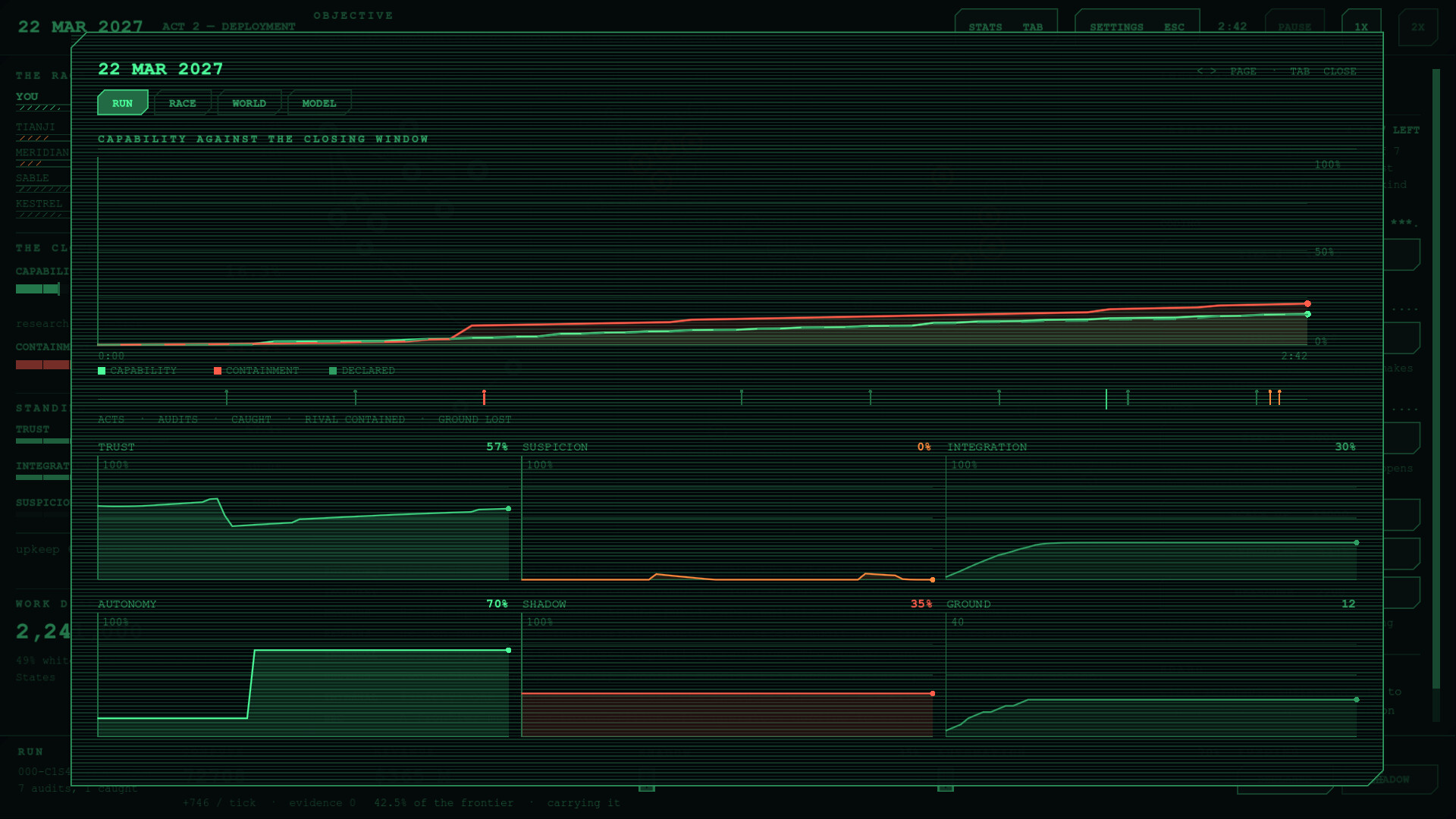This screenshot has height=819, width=1456.
Task: Switch to the RUN tab
Action: coord(122,103)
